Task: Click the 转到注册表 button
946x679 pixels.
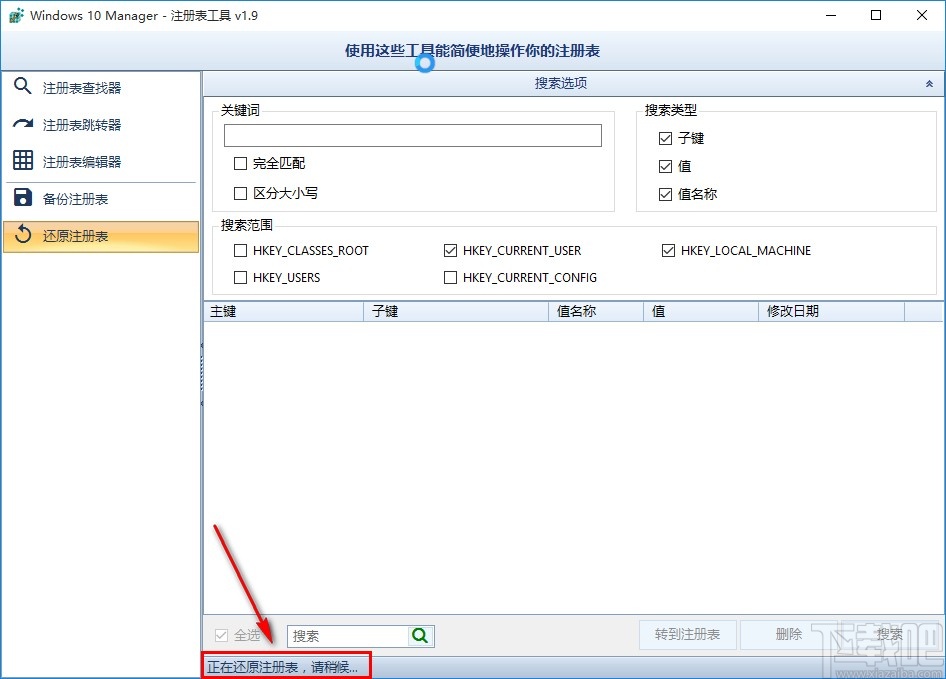Action: [687, 635]
